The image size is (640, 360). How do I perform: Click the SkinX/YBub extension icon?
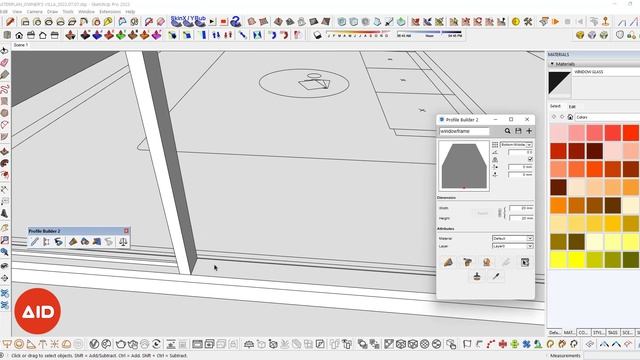[188, 21]
